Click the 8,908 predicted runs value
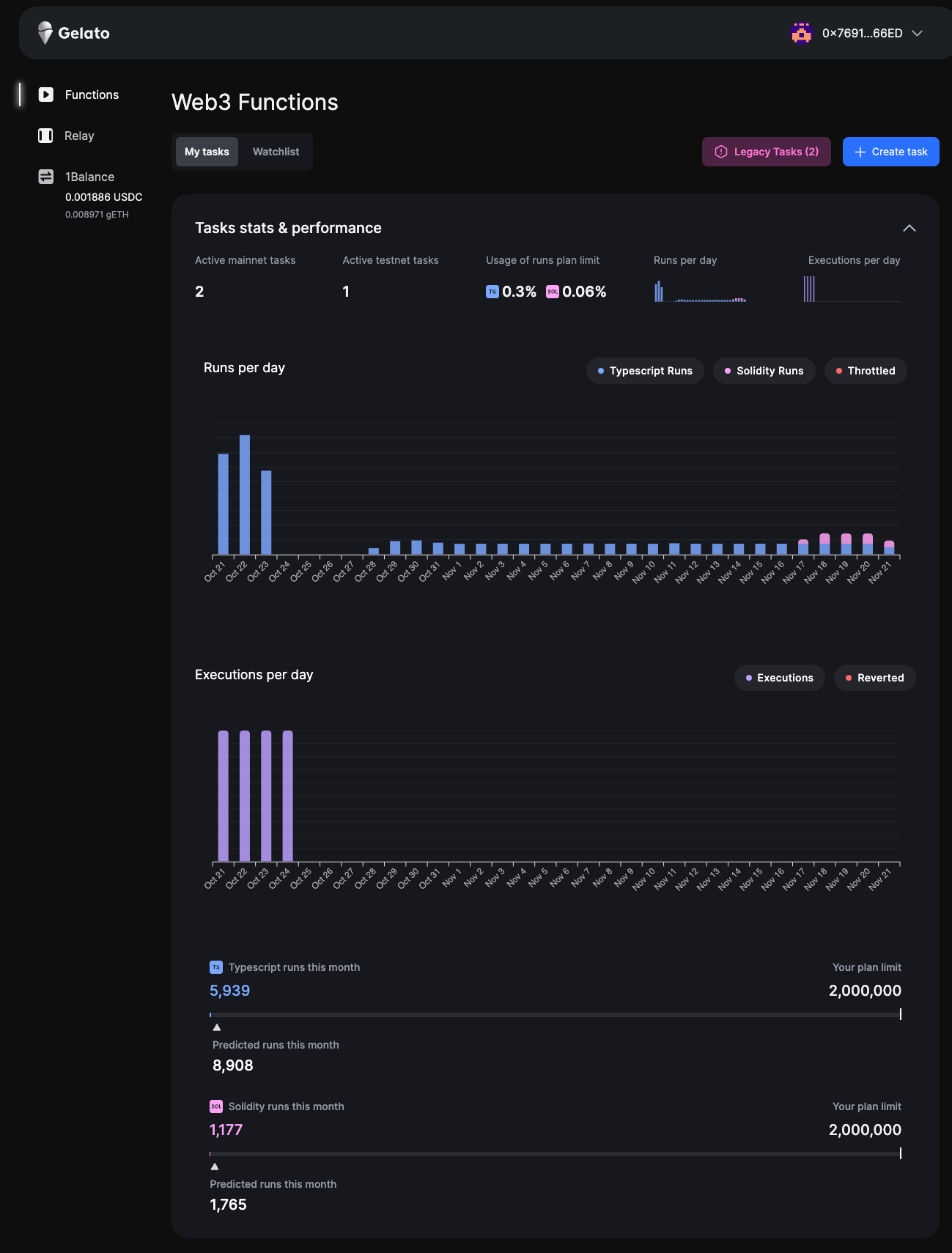Viewport: 952px width, 1253px height. [233, 1065]
